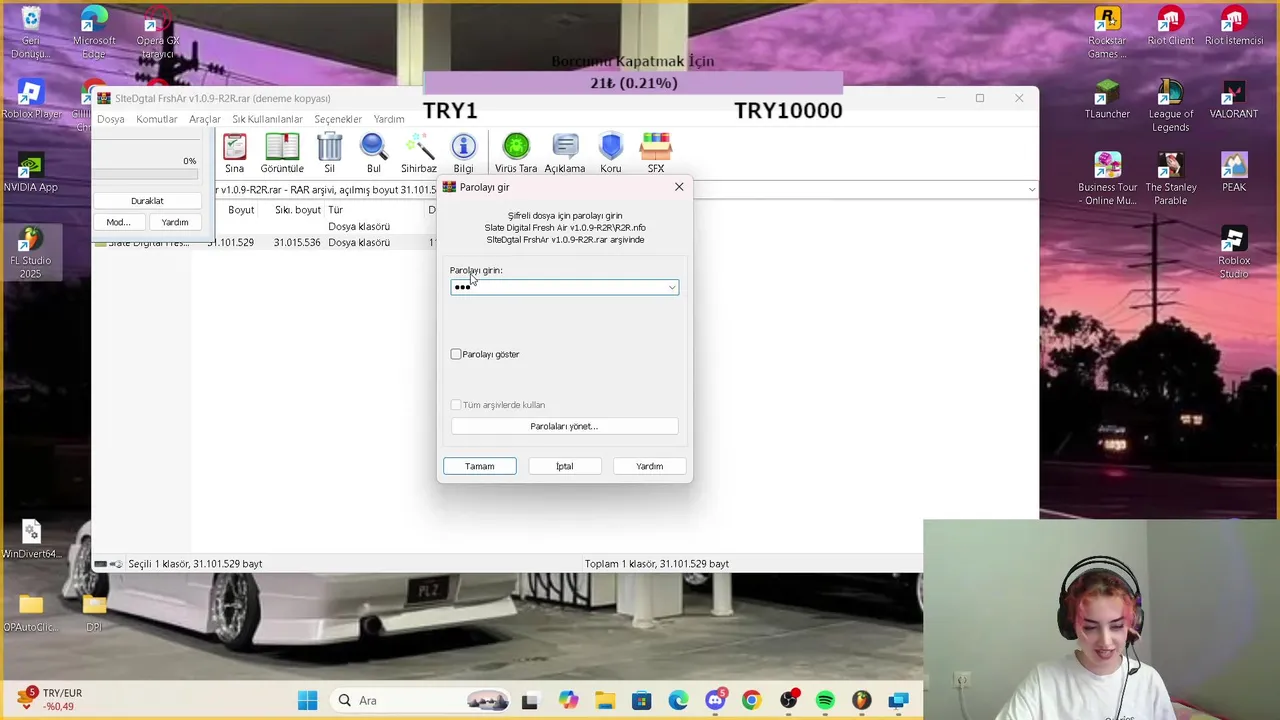Click the TRY/EUR widget in the taskbar
The image size is (1280, 720).
(x=52, y=700)
